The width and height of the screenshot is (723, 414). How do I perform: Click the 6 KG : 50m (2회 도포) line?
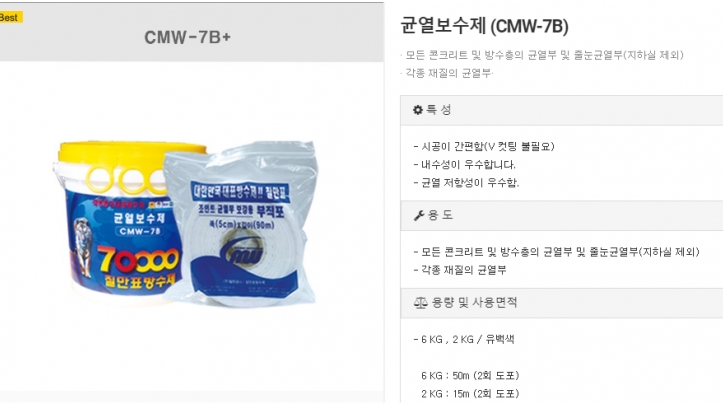[x=470, y=376]
